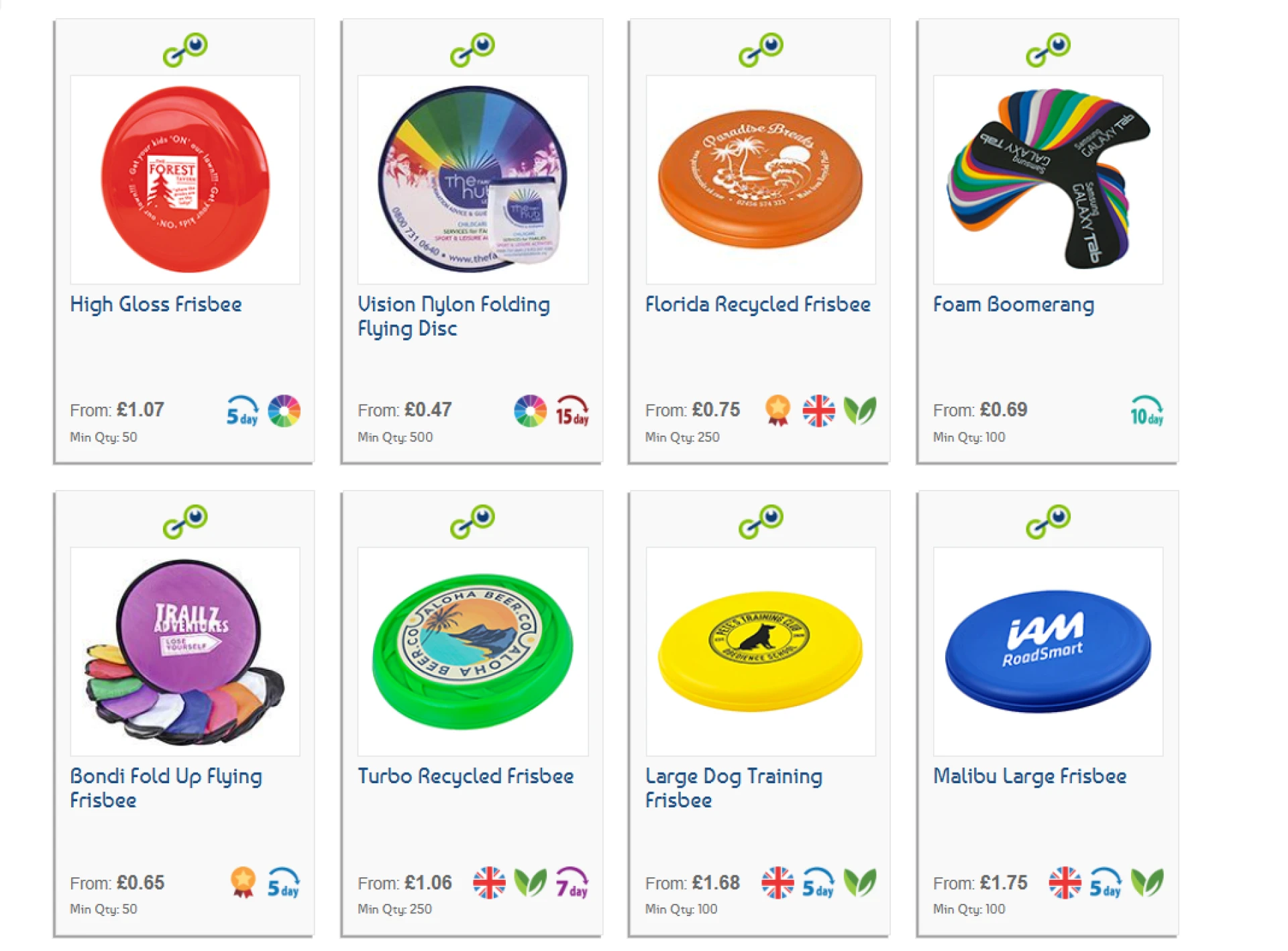Click the 10 day icon on Foam Boomerang

1146,411
